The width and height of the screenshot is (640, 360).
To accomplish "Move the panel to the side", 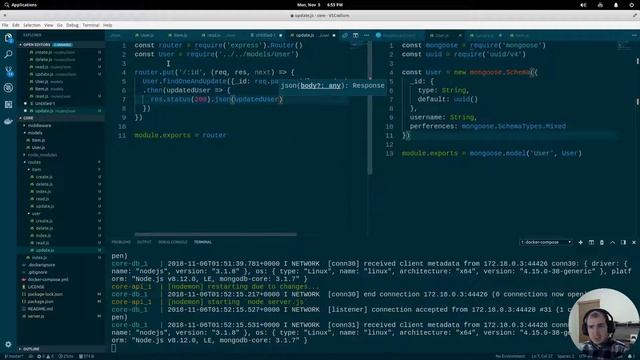I will click(623, 242).
